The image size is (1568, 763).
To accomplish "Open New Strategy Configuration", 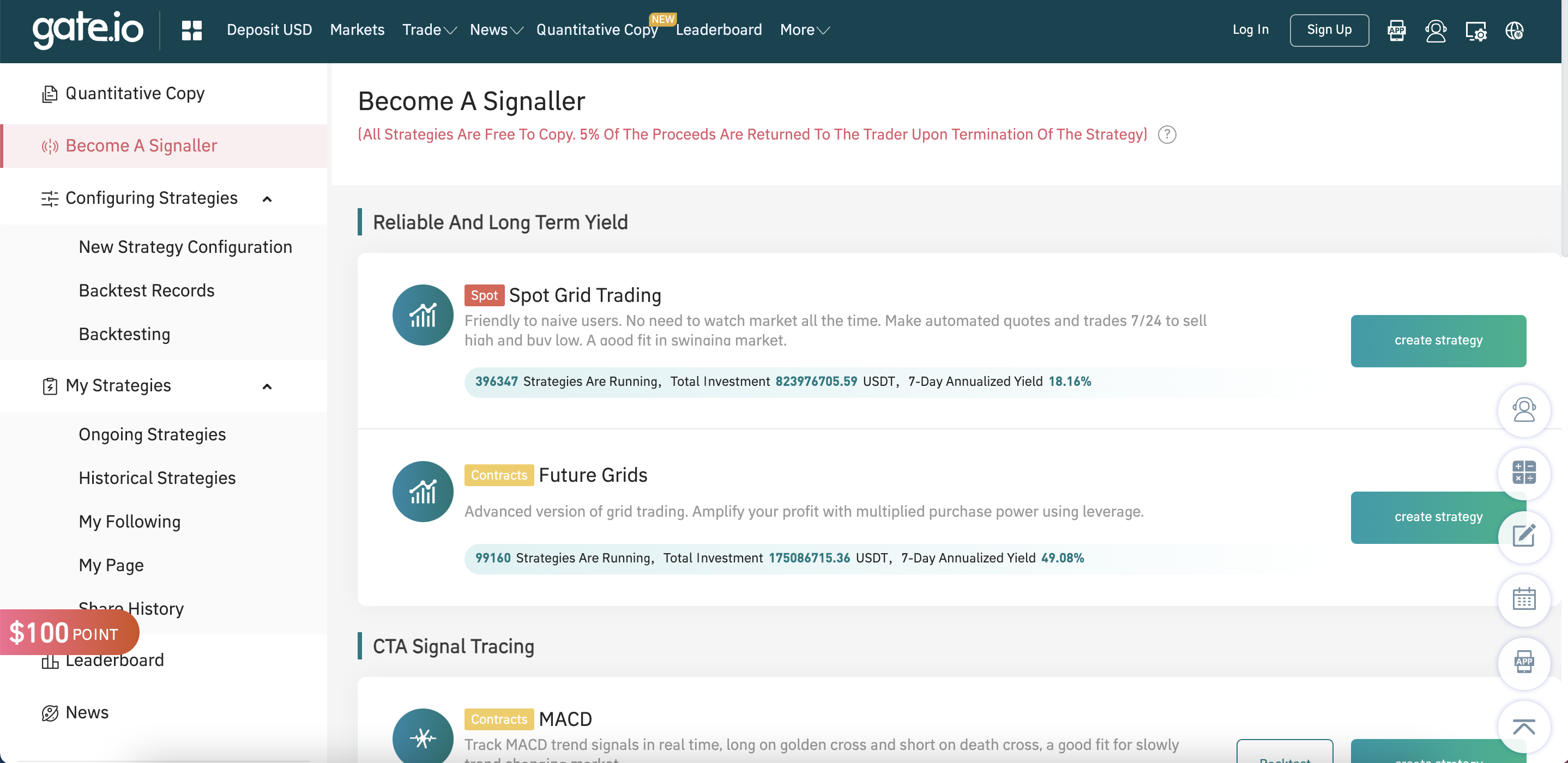I will point(186,247).
